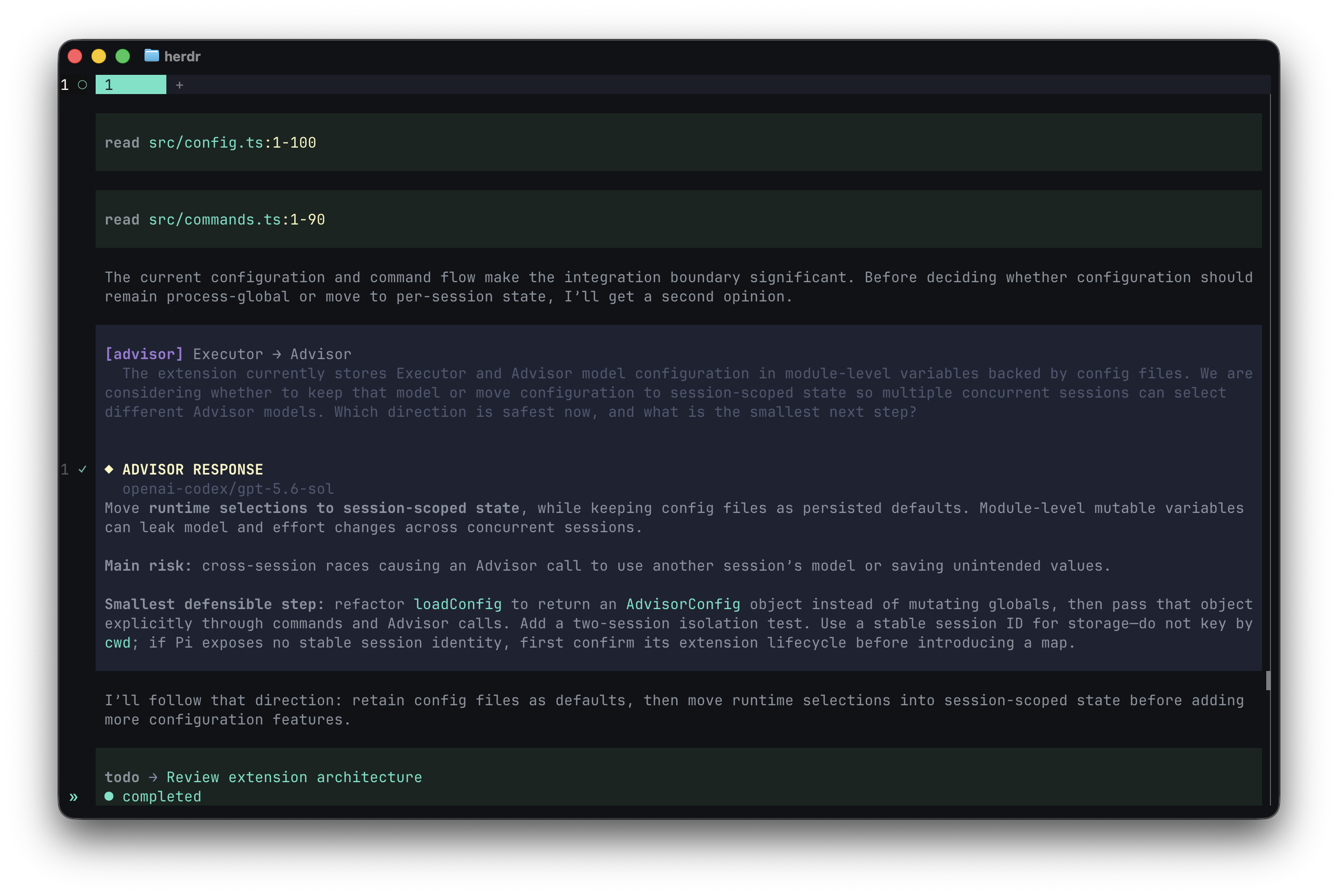Image resolution: width=1338 pixels, height=896 pixels.
Task: Click the Executor → Advisor heading
Action: point(272,354)
